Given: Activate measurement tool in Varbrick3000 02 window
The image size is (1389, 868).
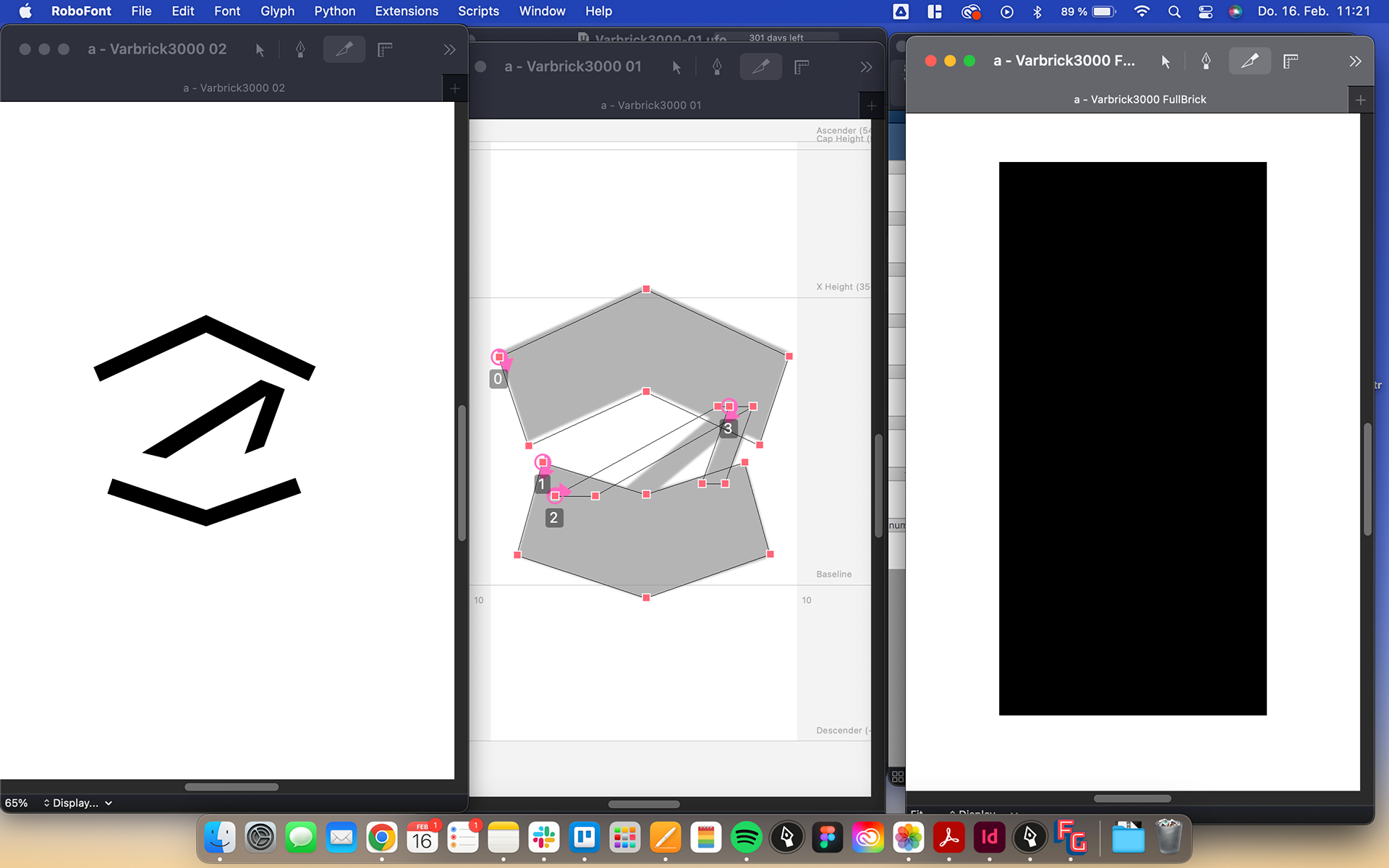Looking at the screenshot, I should click(385, 49).
